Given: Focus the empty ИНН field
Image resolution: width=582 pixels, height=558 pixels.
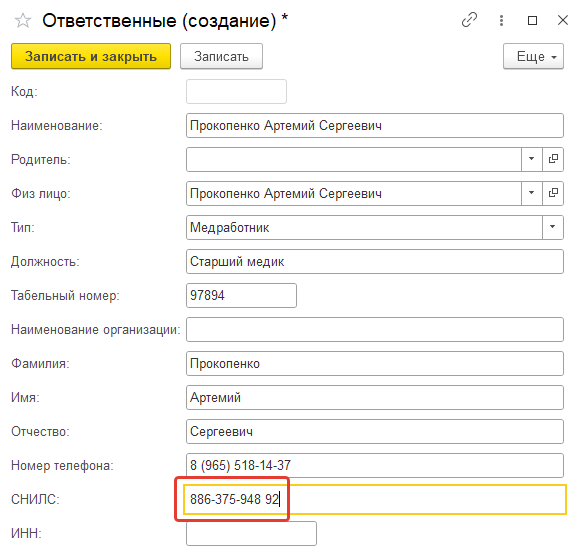Looking at the screenshot, I should click(x=251, y=533).
